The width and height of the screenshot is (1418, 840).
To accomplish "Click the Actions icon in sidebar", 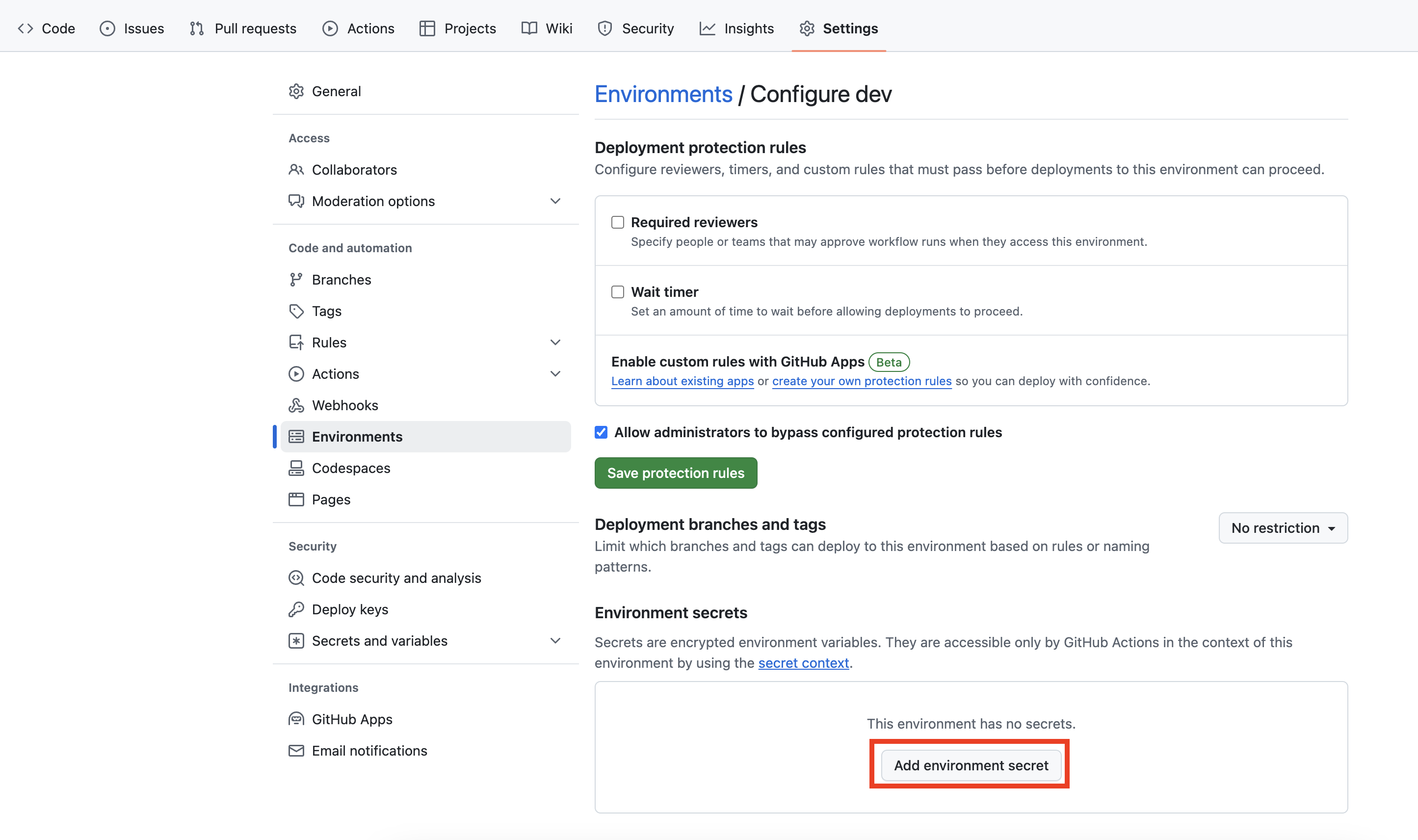I will click(296, 373).
